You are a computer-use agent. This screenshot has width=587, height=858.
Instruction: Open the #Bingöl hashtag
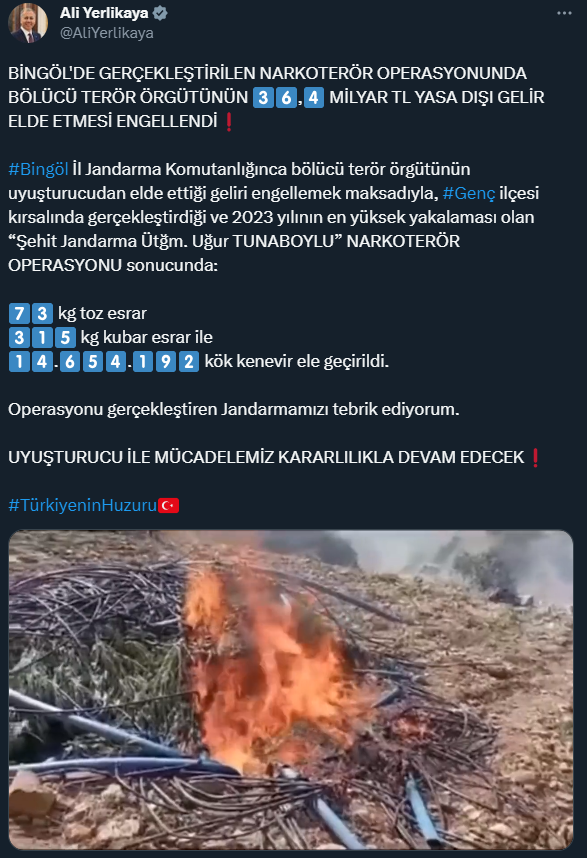[x=38, y=170]
